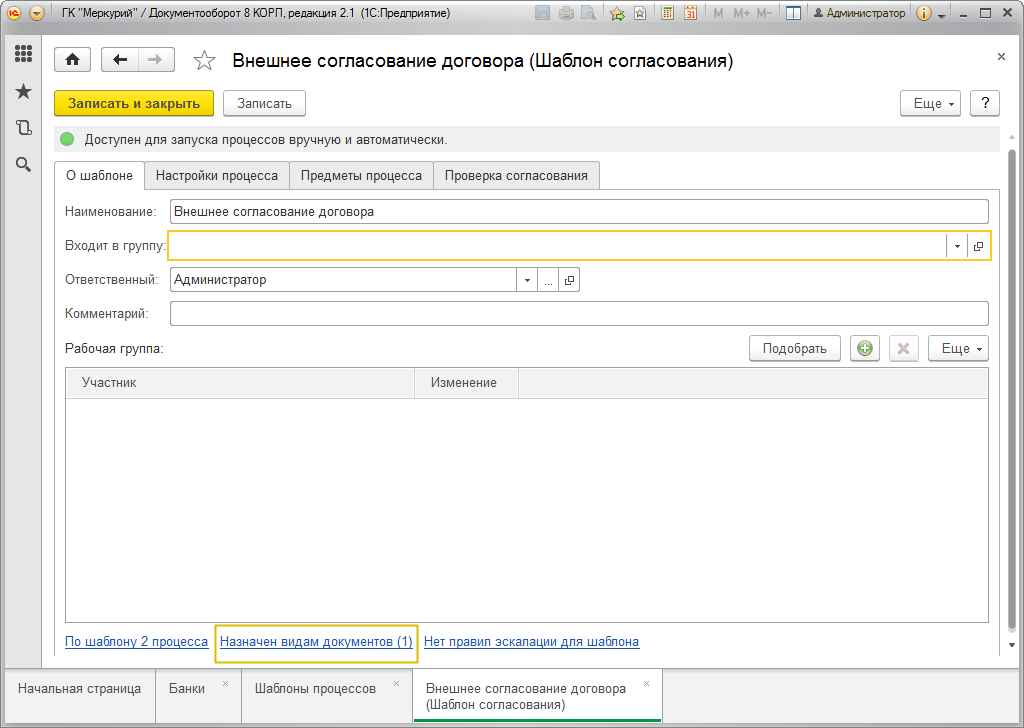Expand the Ответственный dropdown arrow

527,280
